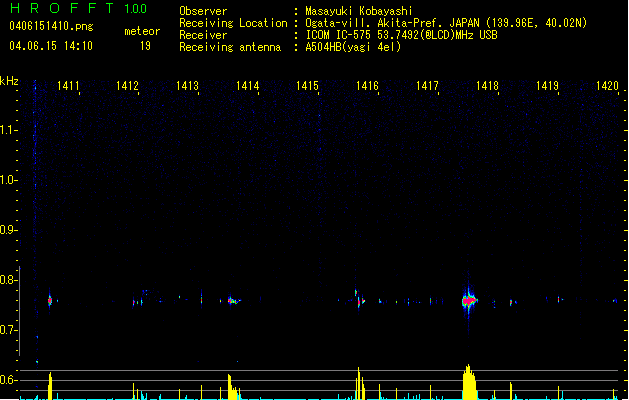Screen dimensions: 629x400
Task: Click the 1411 time axis label
Action: point(68,85)
